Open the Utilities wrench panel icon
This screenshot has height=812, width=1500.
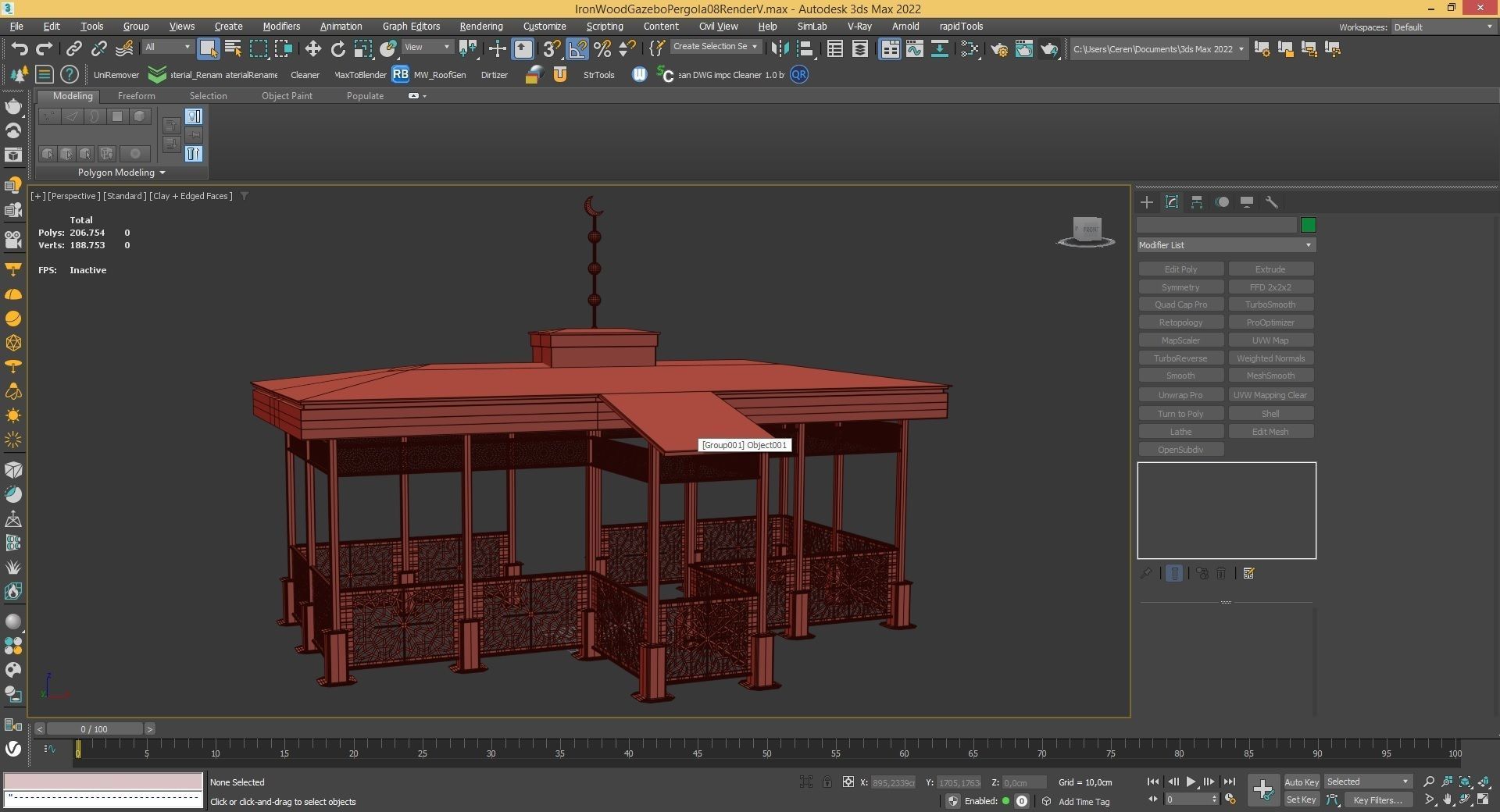tap(1272, 202)
